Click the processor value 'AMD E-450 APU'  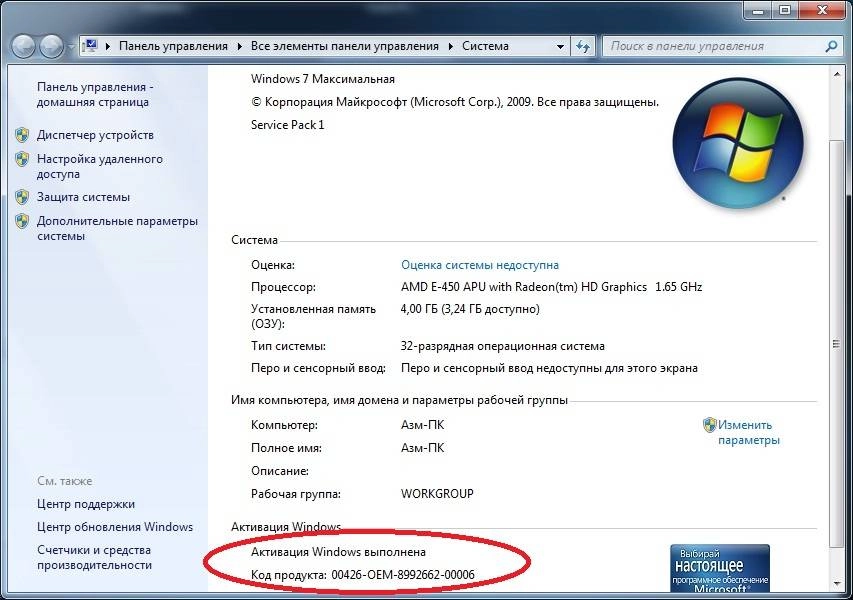click(x=552, y=287)
